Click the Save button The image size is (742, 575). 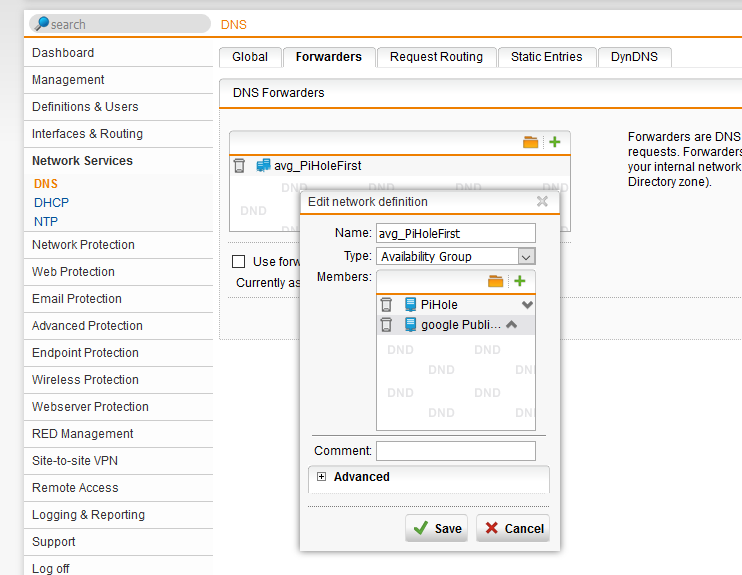[436, 528]
